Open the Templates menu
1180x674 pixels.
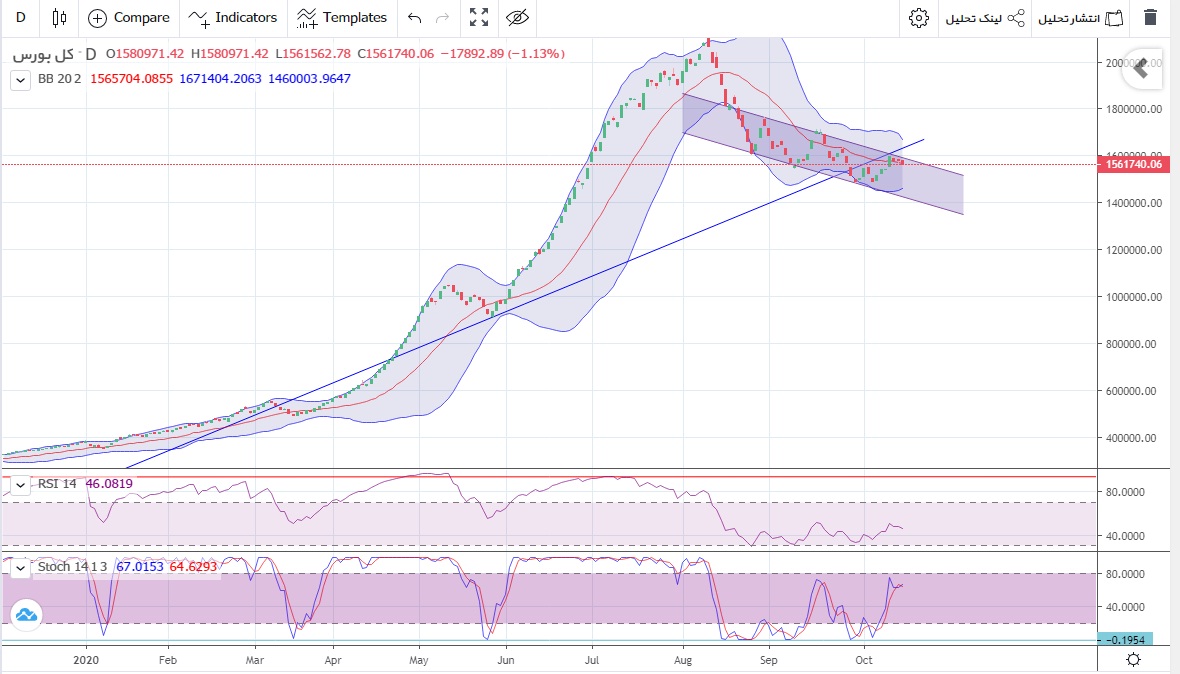click(342, 17)
